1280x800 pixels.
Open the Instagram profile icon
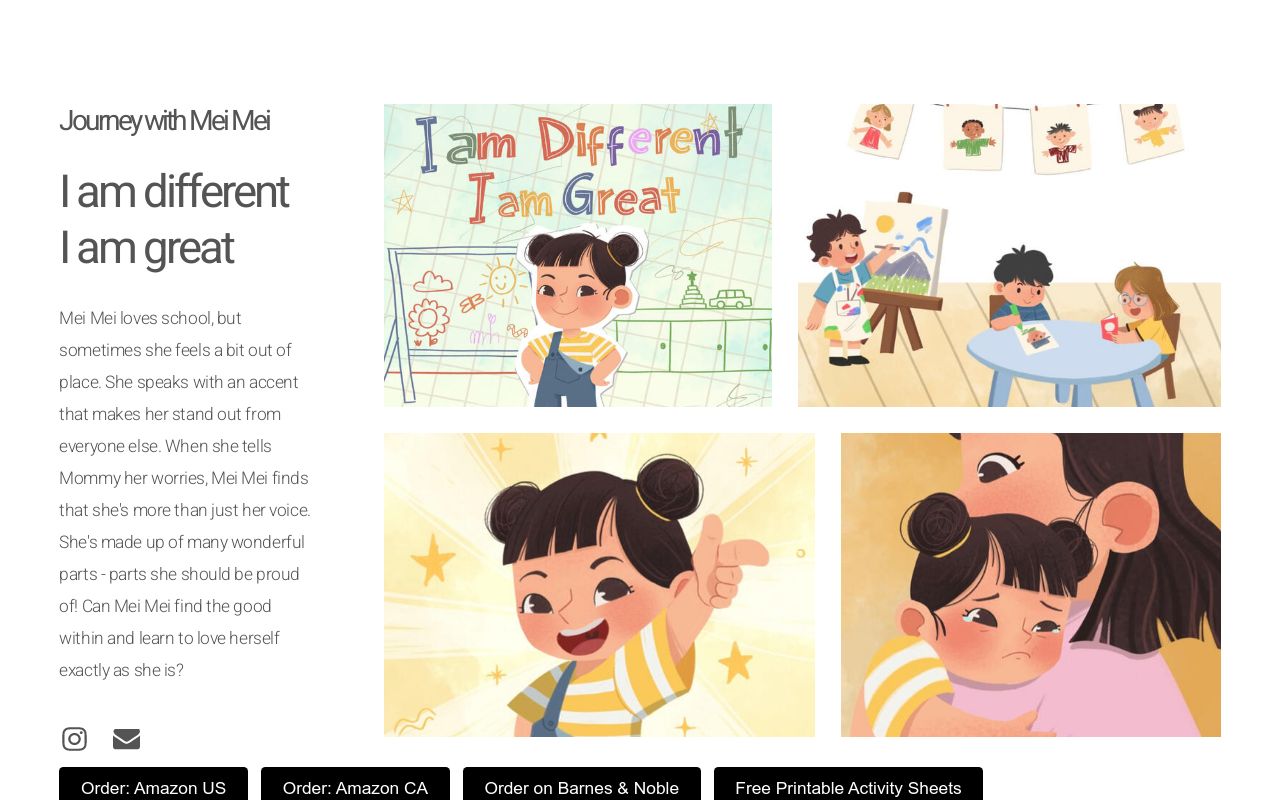74,739
